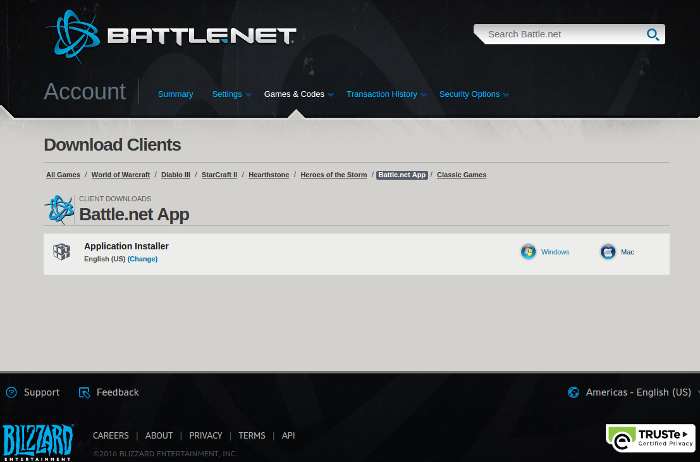Expand the Settings menu
This screenshot has width=700, height=462.
(x=231, y=94)
